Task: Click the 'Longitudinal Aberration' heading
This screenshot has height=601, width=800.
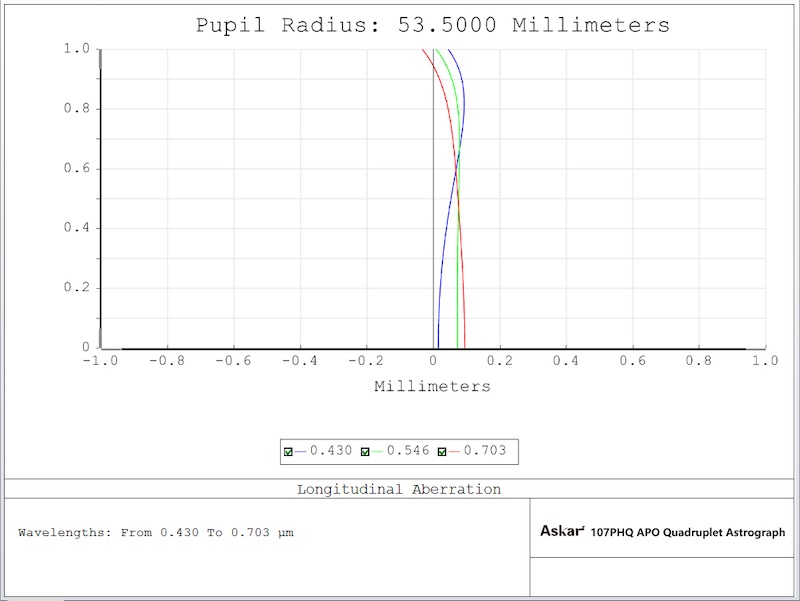Action: [399, 489]
